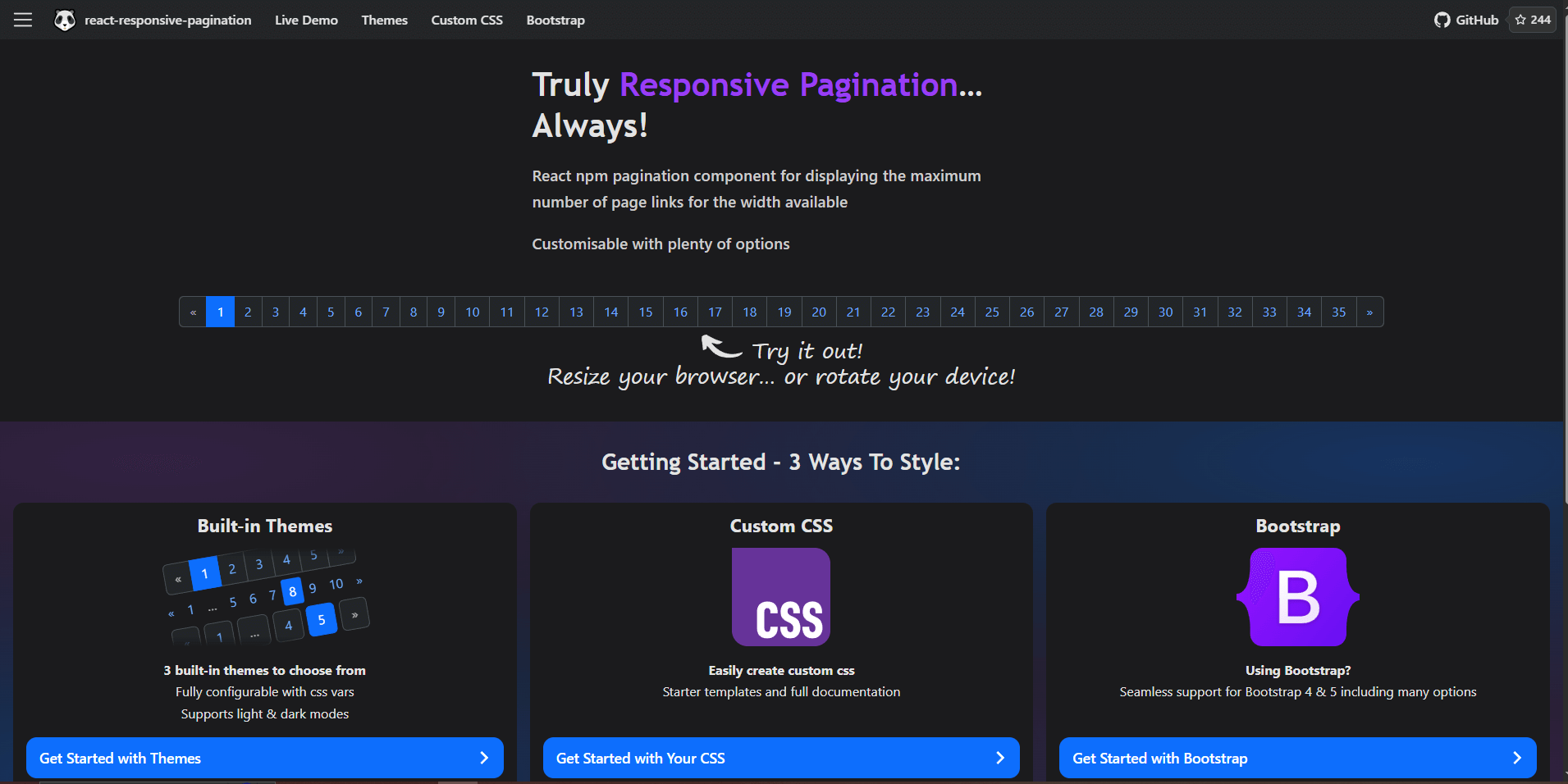Select page 10 in the pagination bar
The image size is (1568, 784).
point(472,312)
